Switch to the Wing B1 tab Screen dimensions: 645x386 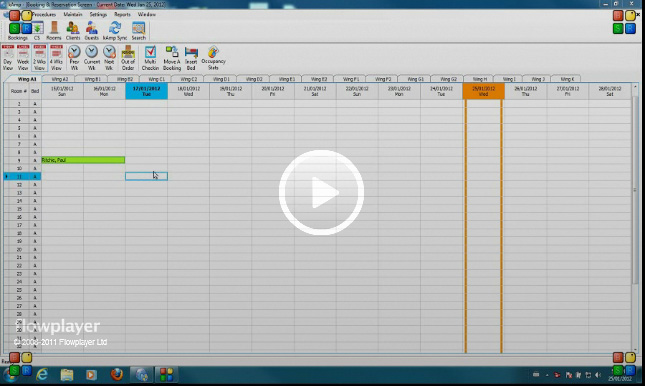(x=92, y=79)
